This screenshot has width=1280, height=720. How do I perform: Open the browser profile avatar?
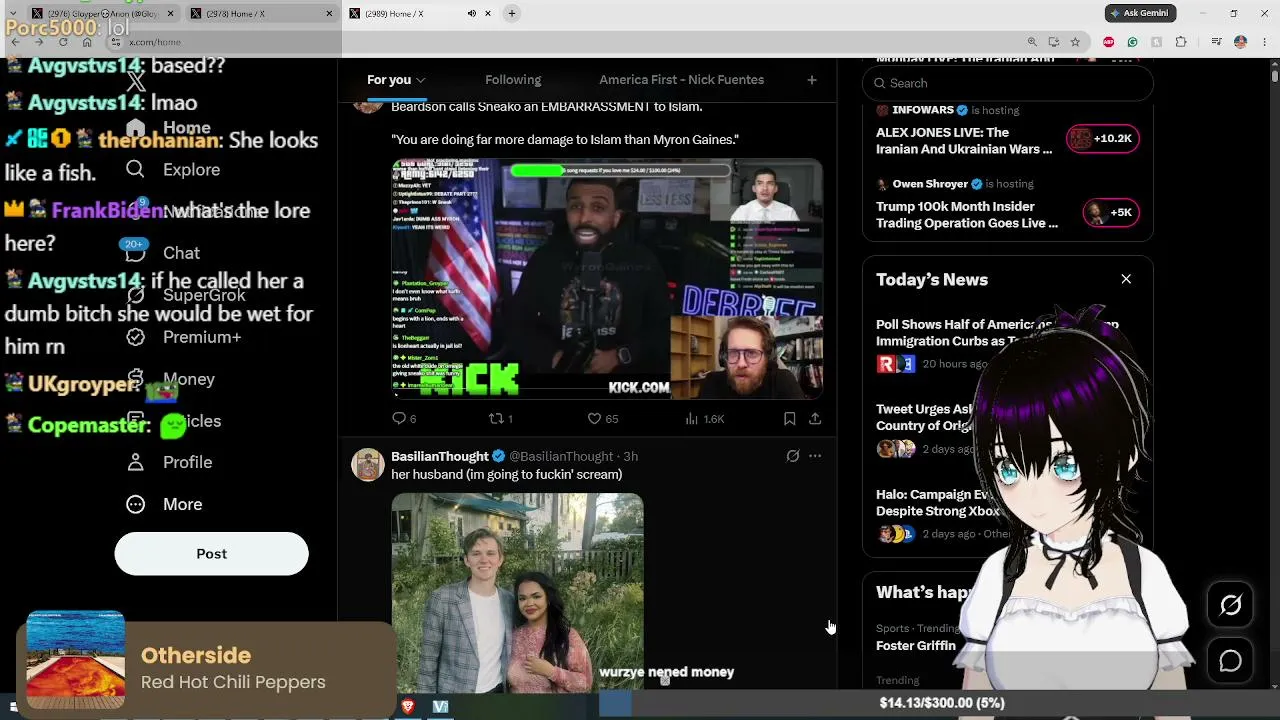pos(1240,42)
